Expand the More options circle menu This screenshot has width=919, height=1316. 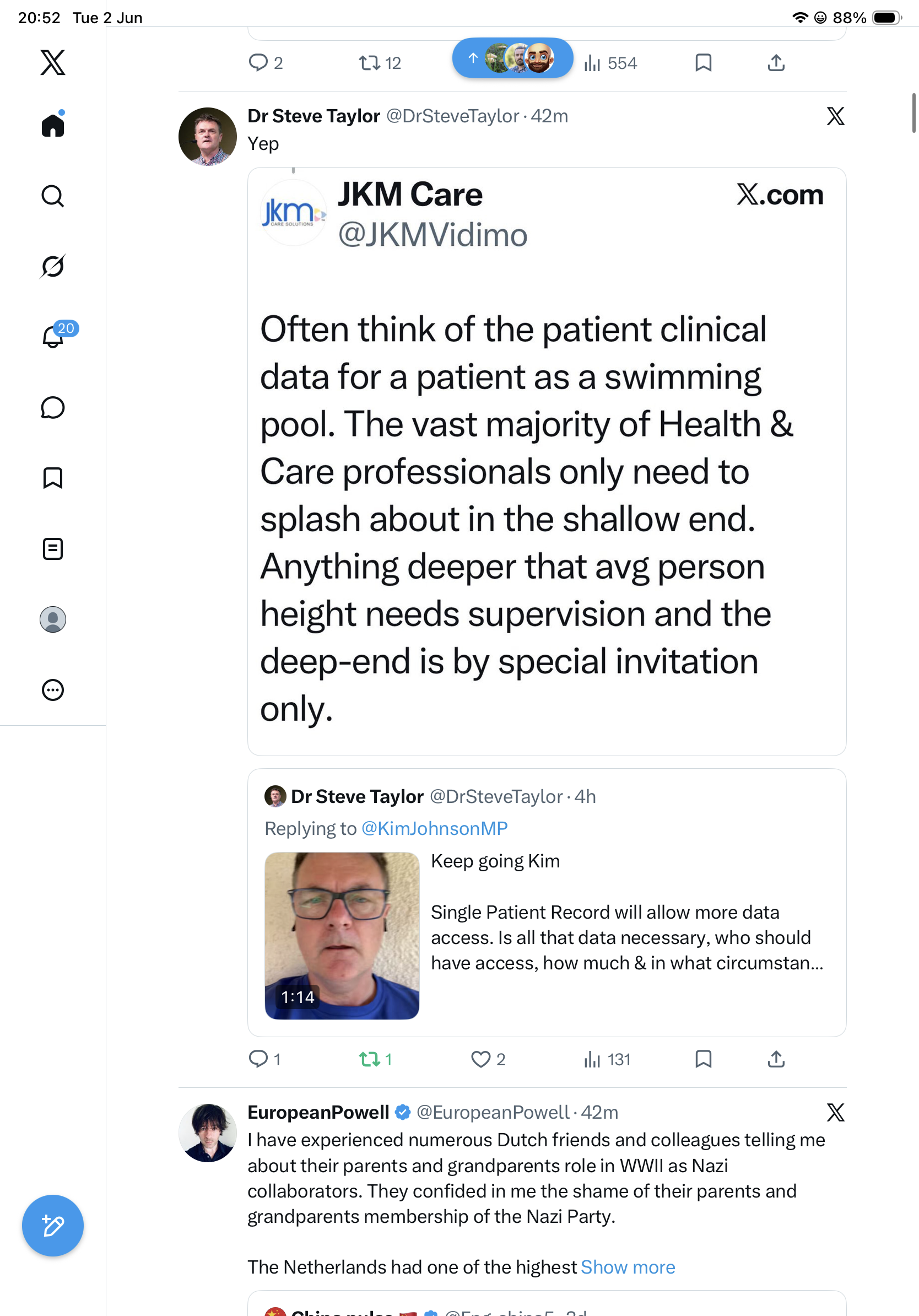tap(53, 690)
